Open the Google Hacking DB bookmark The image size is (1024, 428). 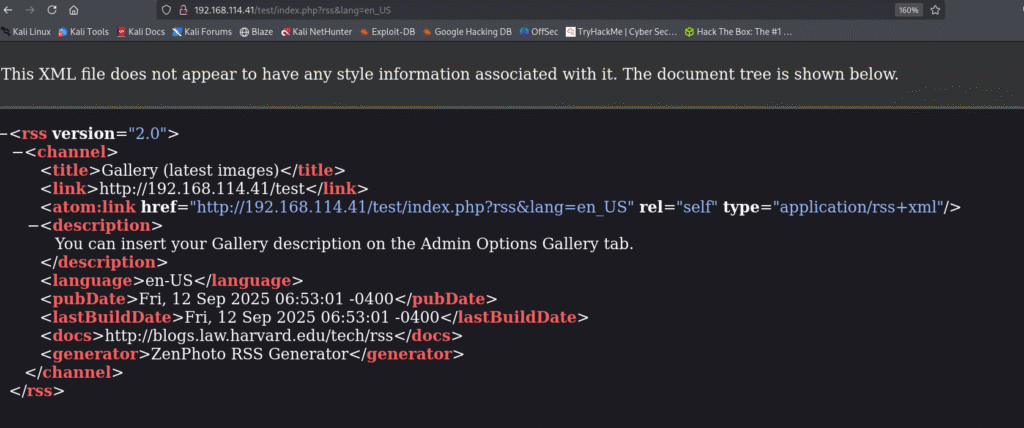465,31
